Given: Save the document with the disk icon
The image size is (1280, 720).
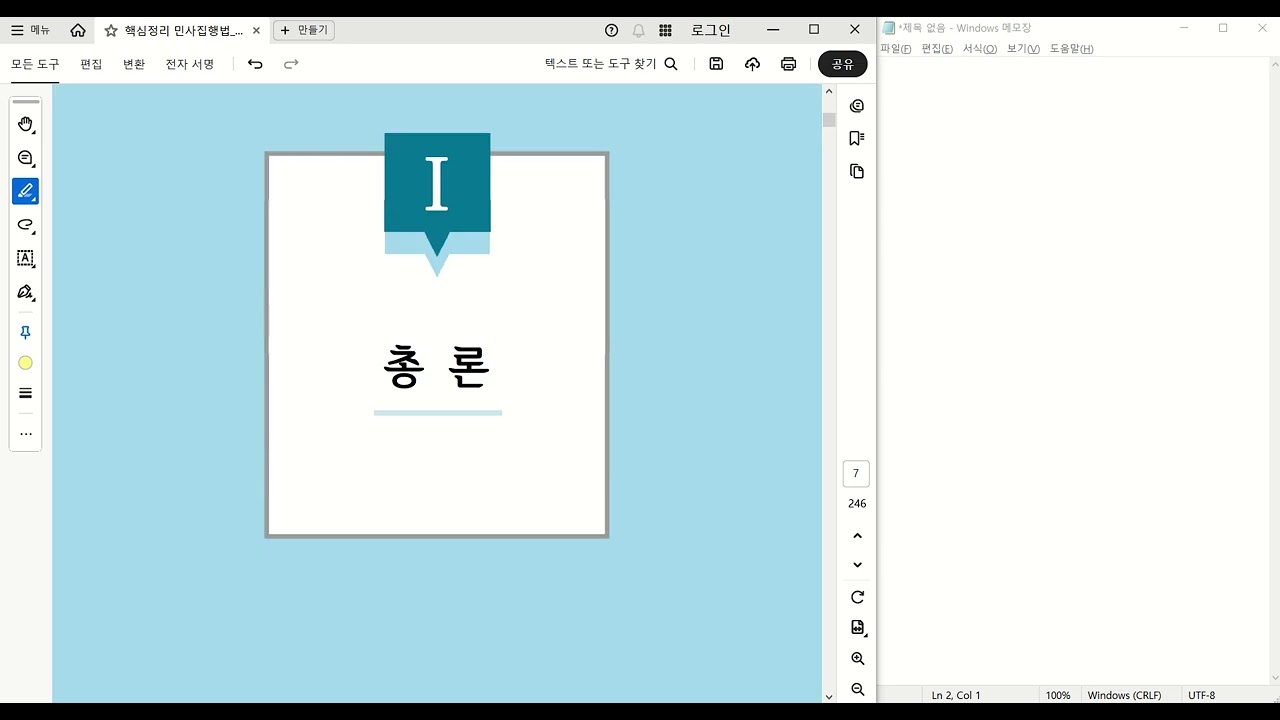Looking at the screenshot, I should pyautogui.click(x=716, y=64).
